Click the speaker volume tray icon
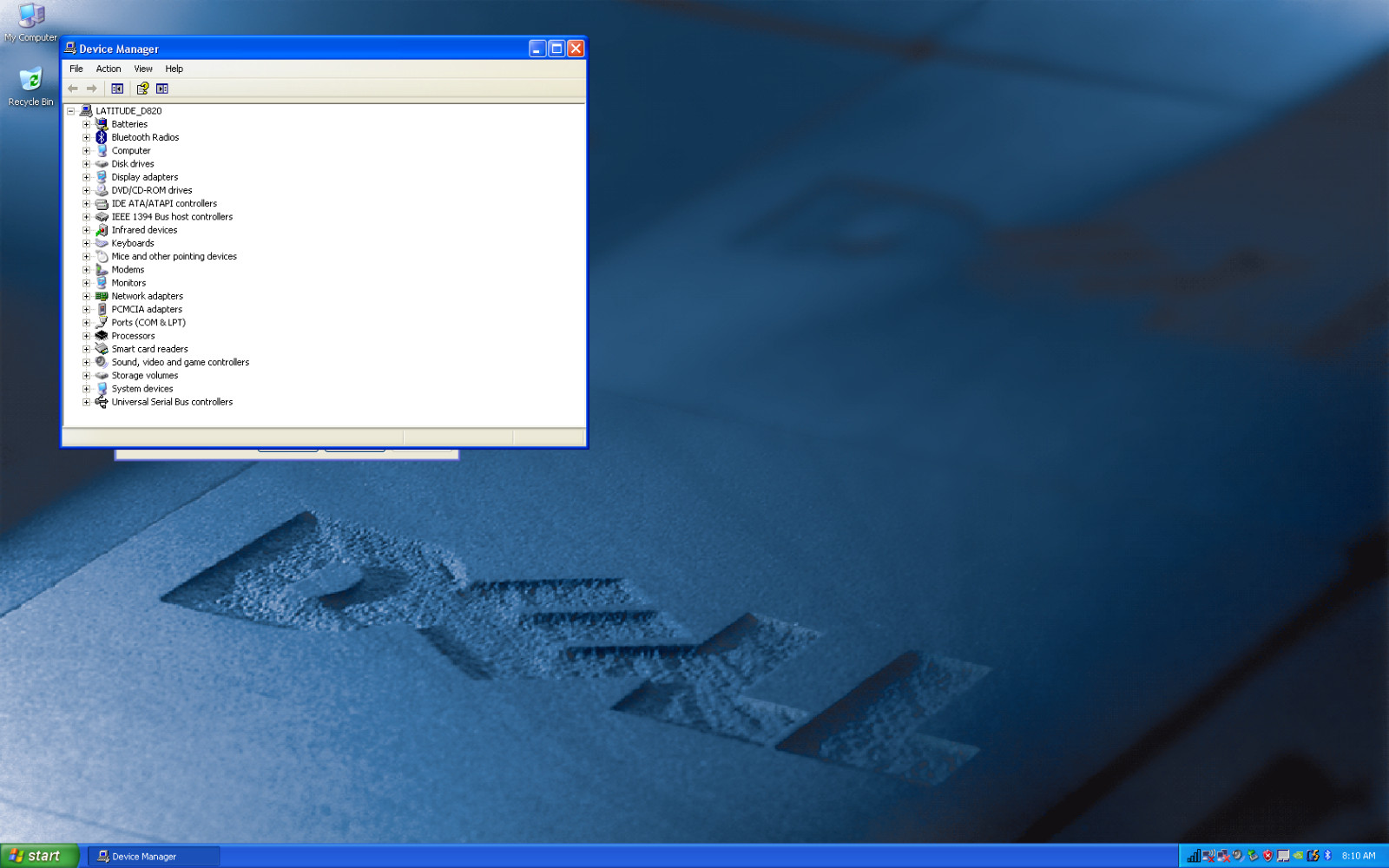 pos(1238,856)
